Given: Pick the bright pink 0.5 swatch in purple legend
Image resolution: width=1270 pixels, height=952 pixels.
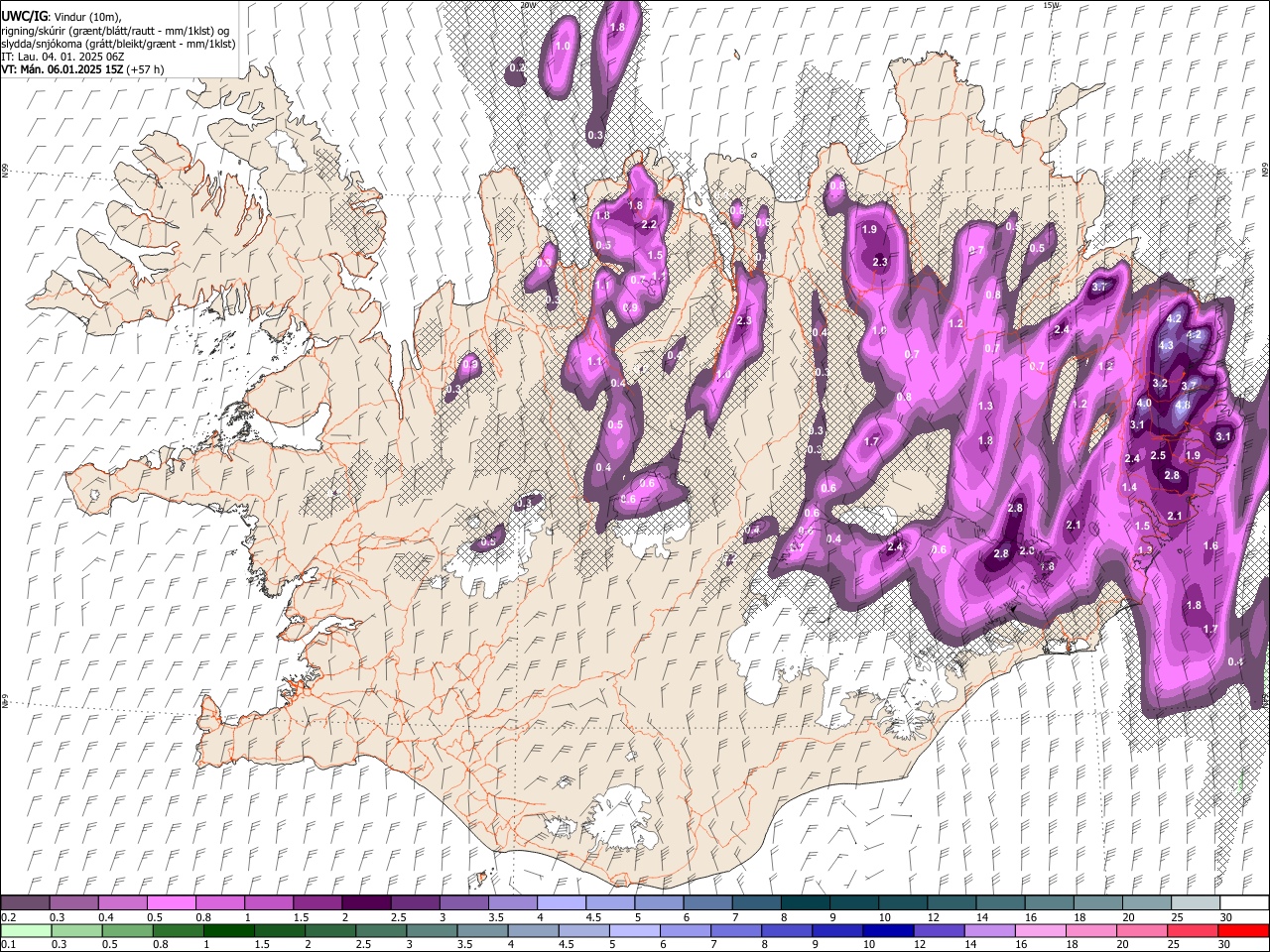Looking at the screenshot, I should coord(171,903).
